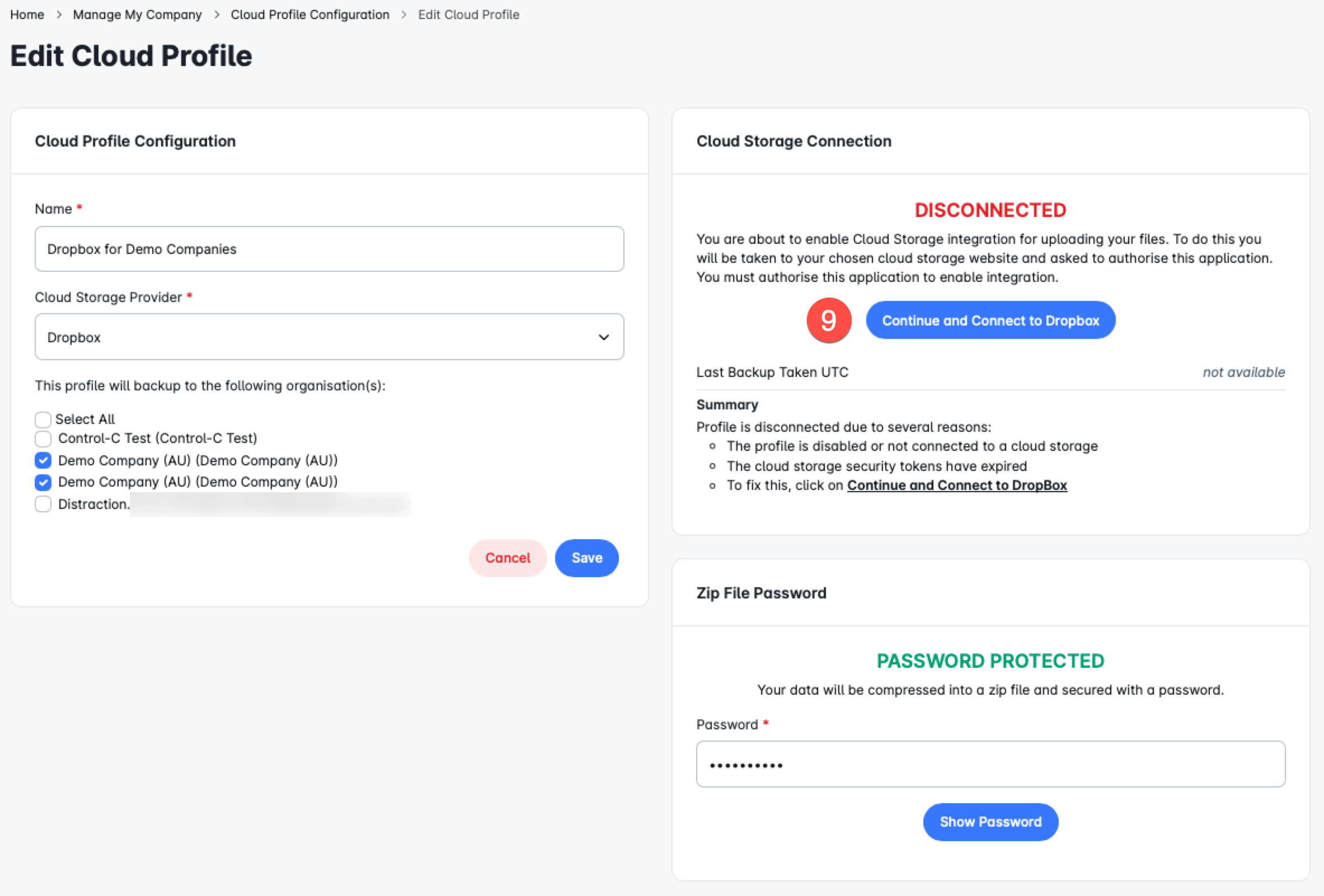Click the breadcrumb arrow after Home
This screenshot has height=896, width=1324.
click(59, 15)
